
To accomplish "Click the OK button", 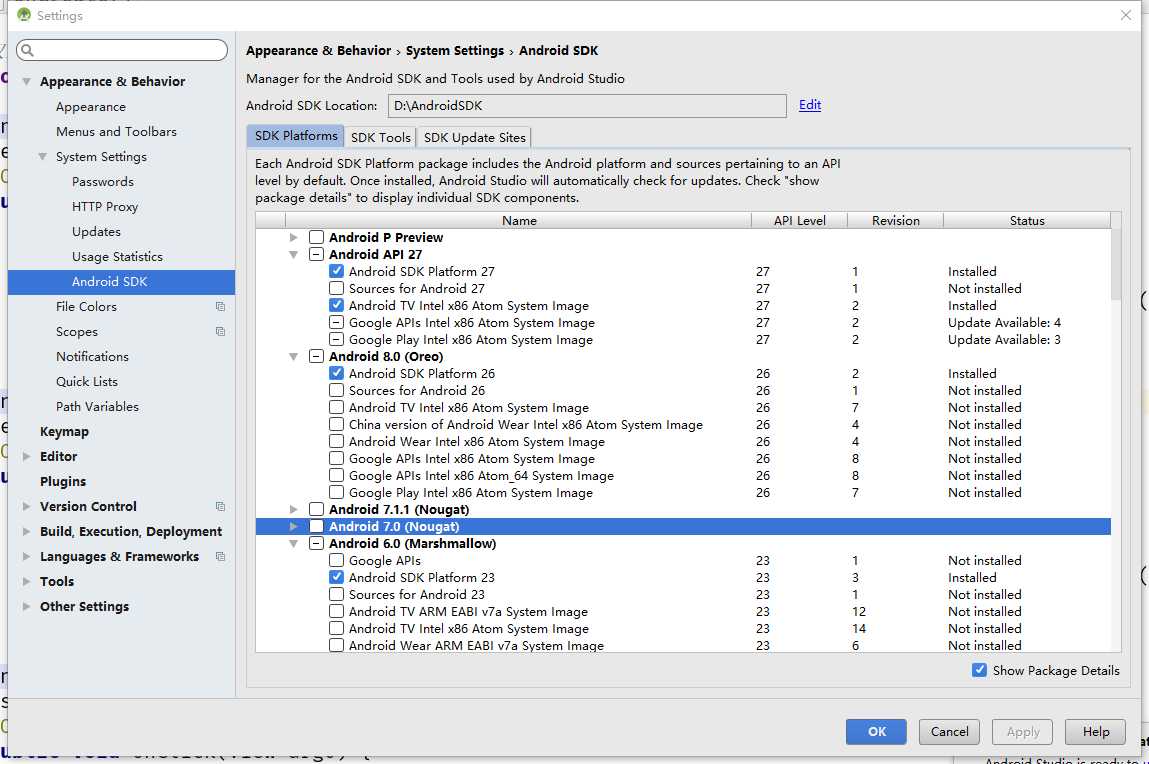I will tap(876, 731).
